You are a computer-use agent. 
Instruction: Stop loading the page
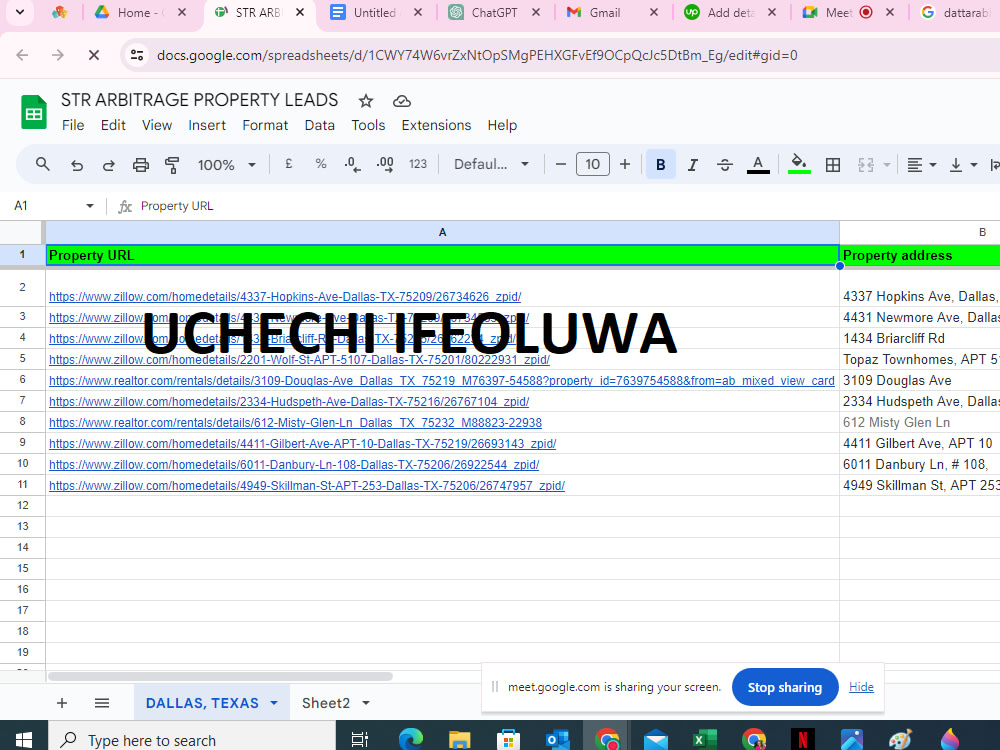94,55
